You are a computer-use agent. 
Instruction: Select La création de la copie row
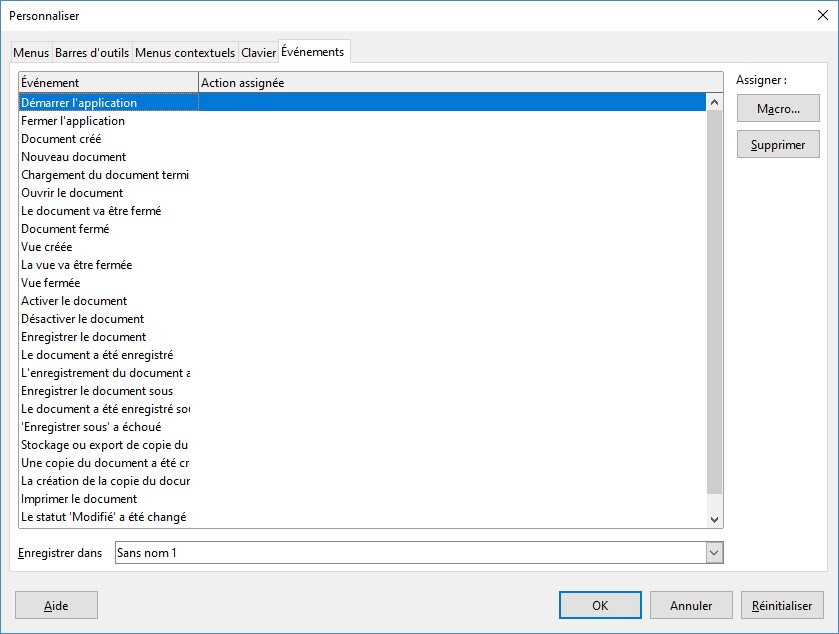(x=363, y=481)
